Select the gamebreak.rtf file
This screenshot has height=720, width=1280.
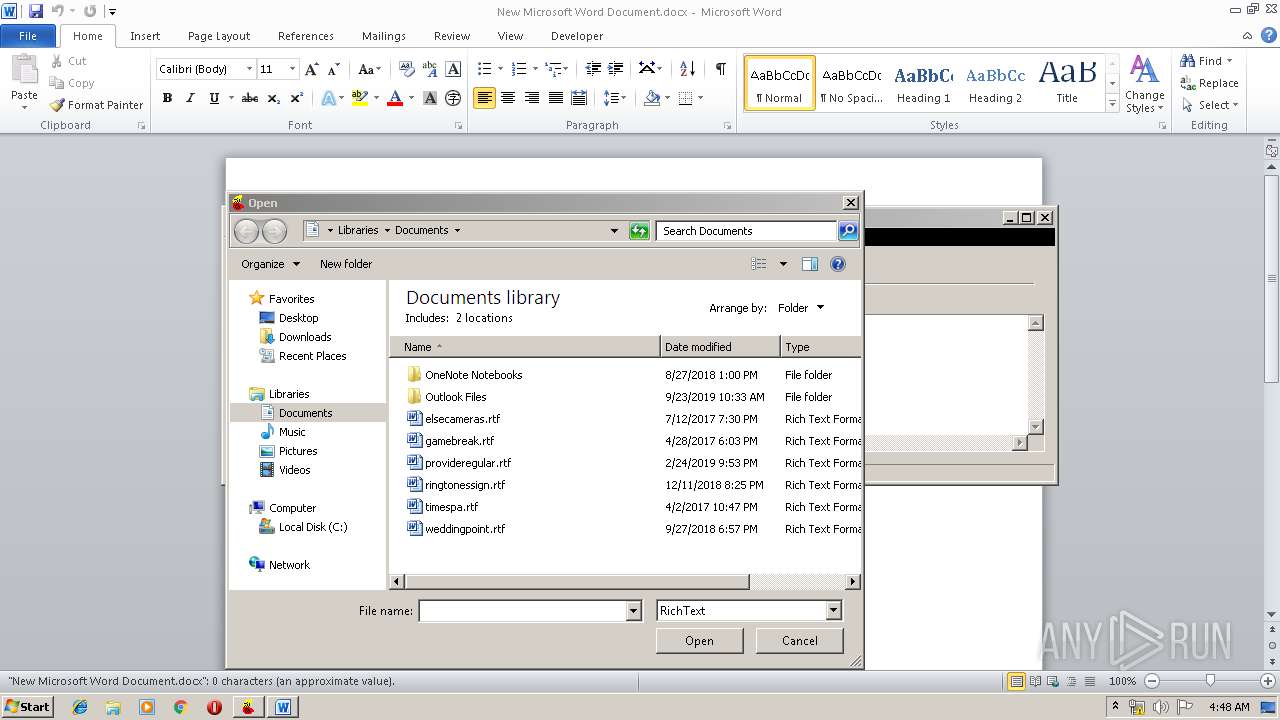coord(459,441)
